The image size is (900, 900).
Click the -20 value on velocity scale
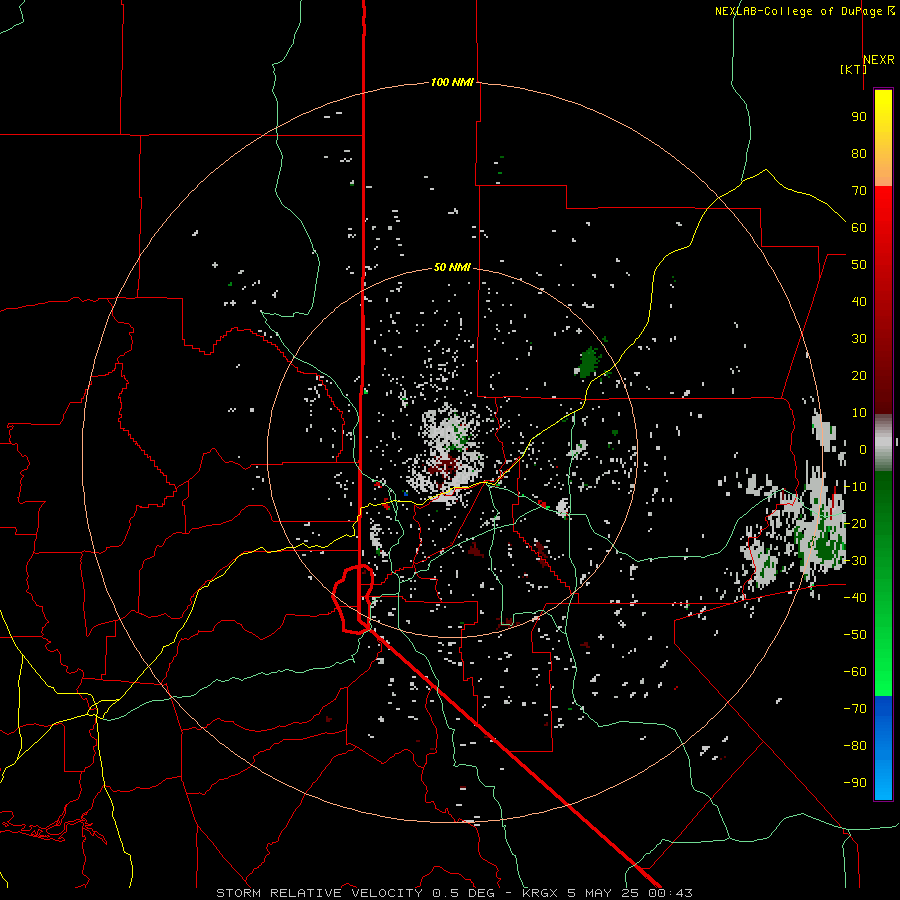click(x=855, y=524)
